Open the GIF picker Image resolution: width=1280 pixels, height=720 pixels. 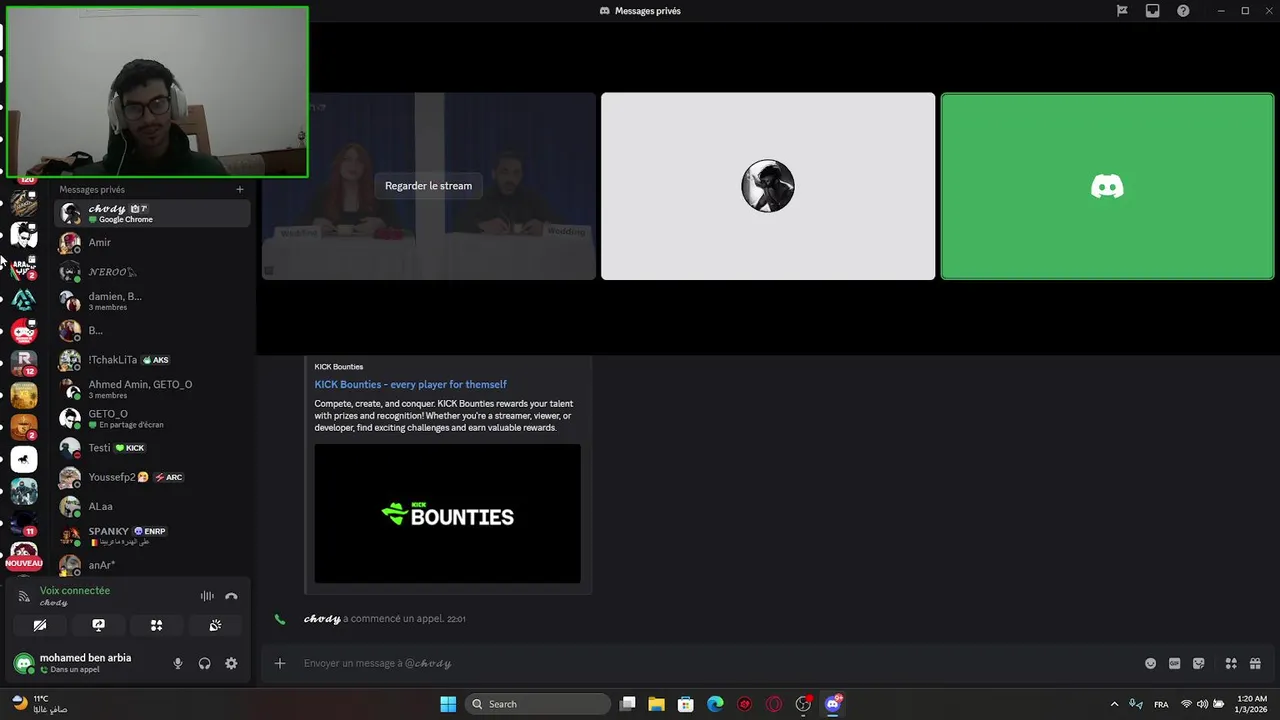point(1174,663)
